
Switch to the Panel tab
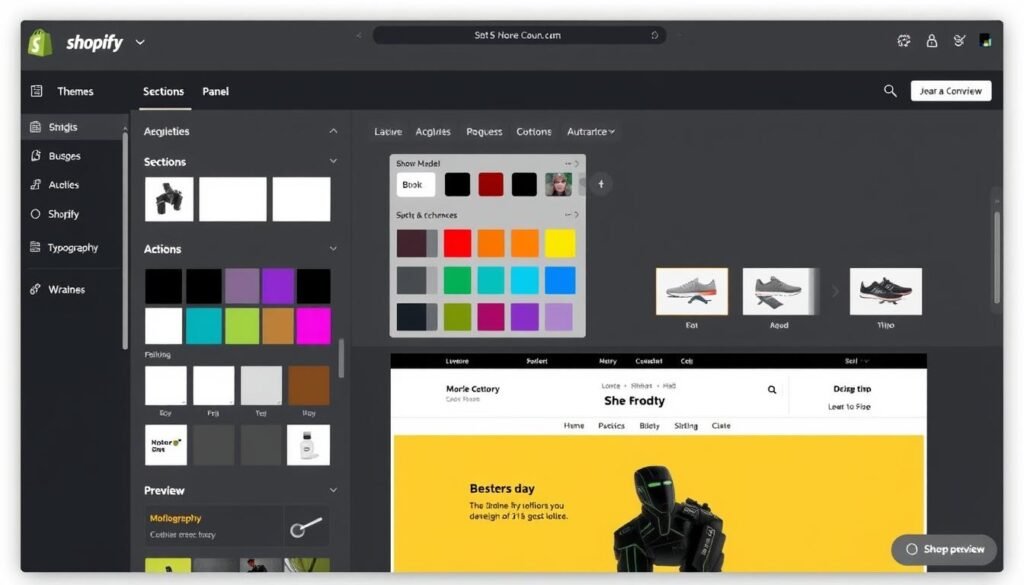215,91
